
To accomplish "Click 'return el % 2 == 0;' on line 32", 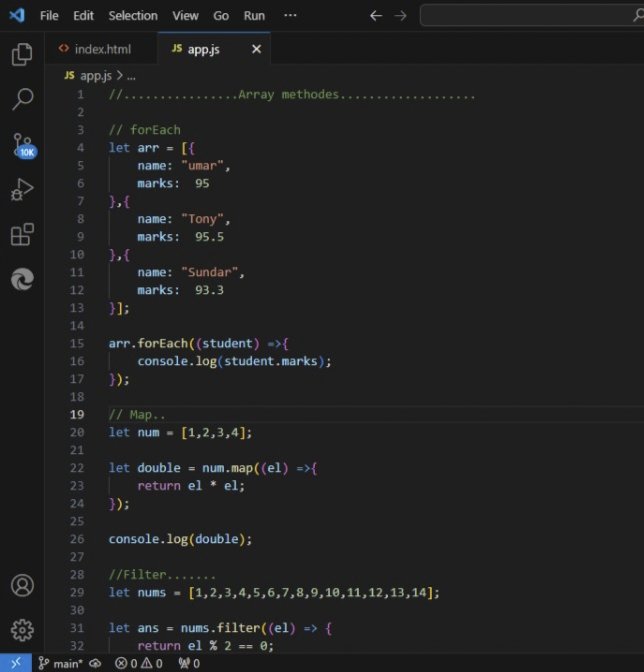I will pyautogui.click(x=205, y=646).
